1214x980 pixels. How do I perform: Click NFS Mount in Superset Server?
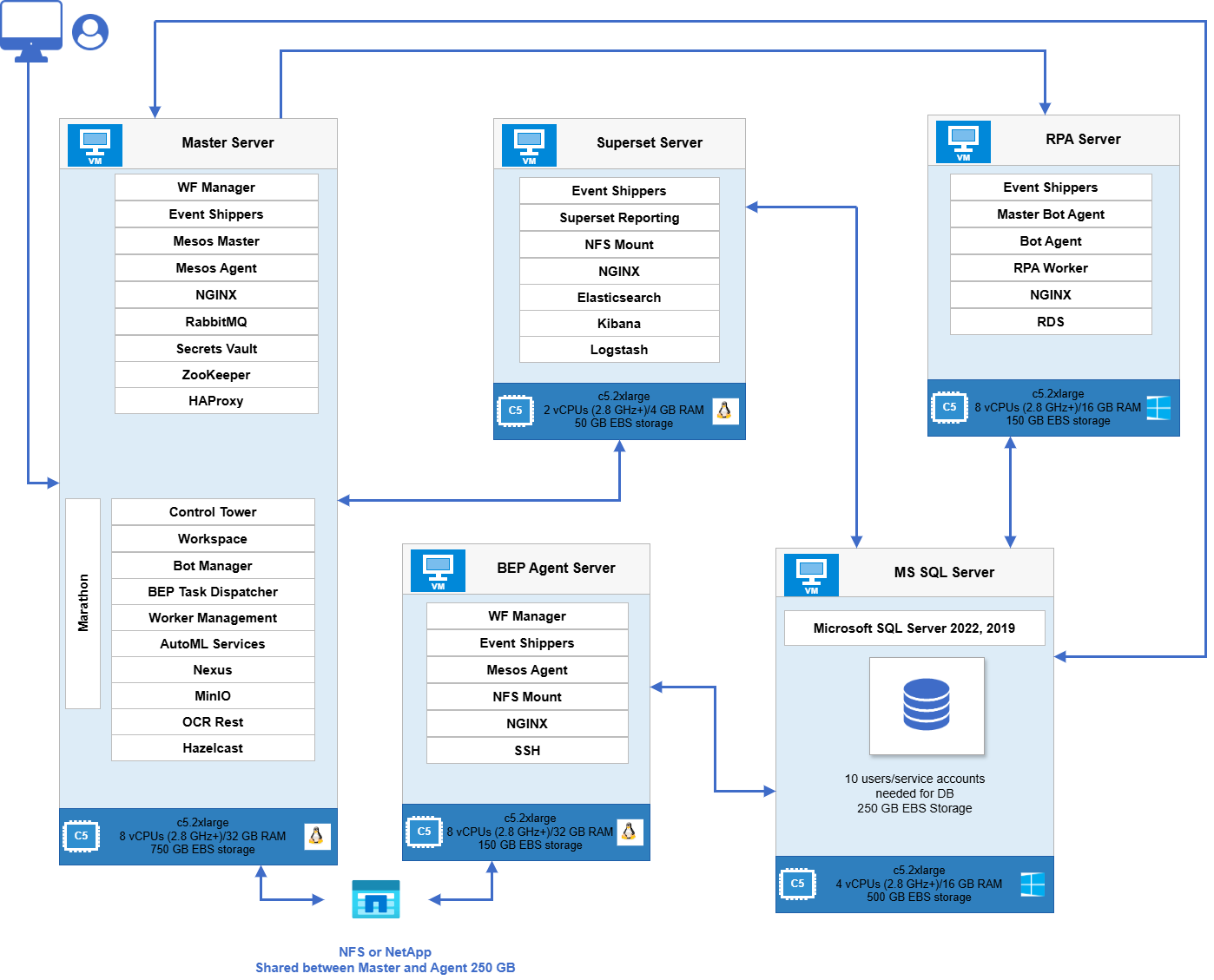[x=619, y=245]
